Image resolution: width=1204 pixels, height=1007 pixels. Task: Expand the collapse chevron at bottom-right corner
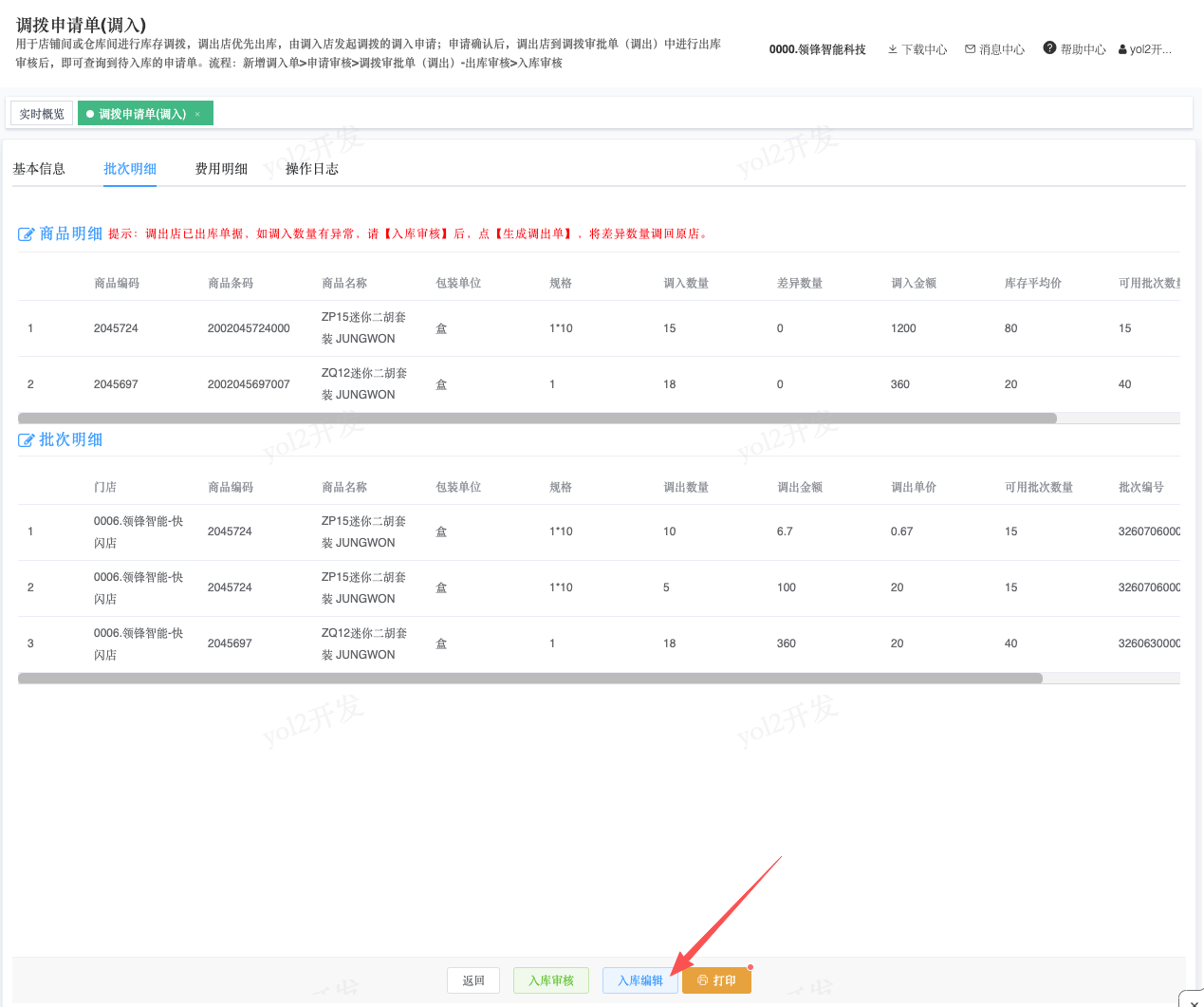1194,1001
